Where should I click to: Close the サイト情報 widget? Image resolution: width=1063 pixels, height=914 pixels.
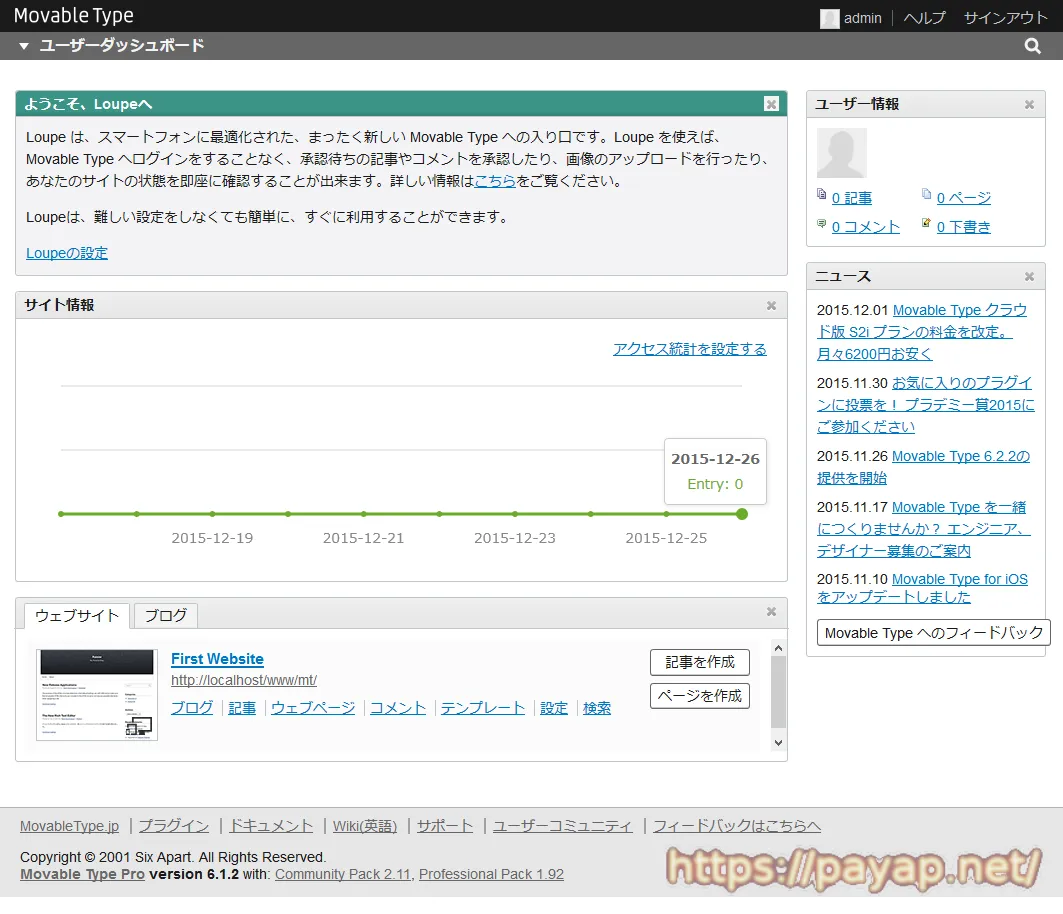(x=771, y=306)
